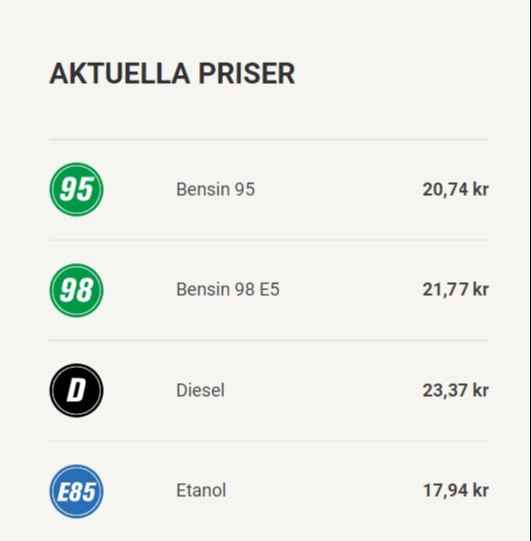Click the kr unit after 21,77
531x541 pixels.
(480, 289)
